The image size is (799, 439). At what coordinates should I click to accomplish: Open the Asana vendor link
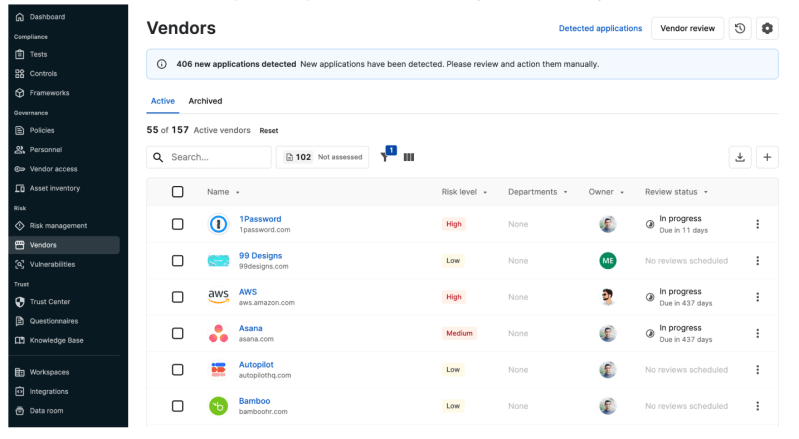(251, 328)
